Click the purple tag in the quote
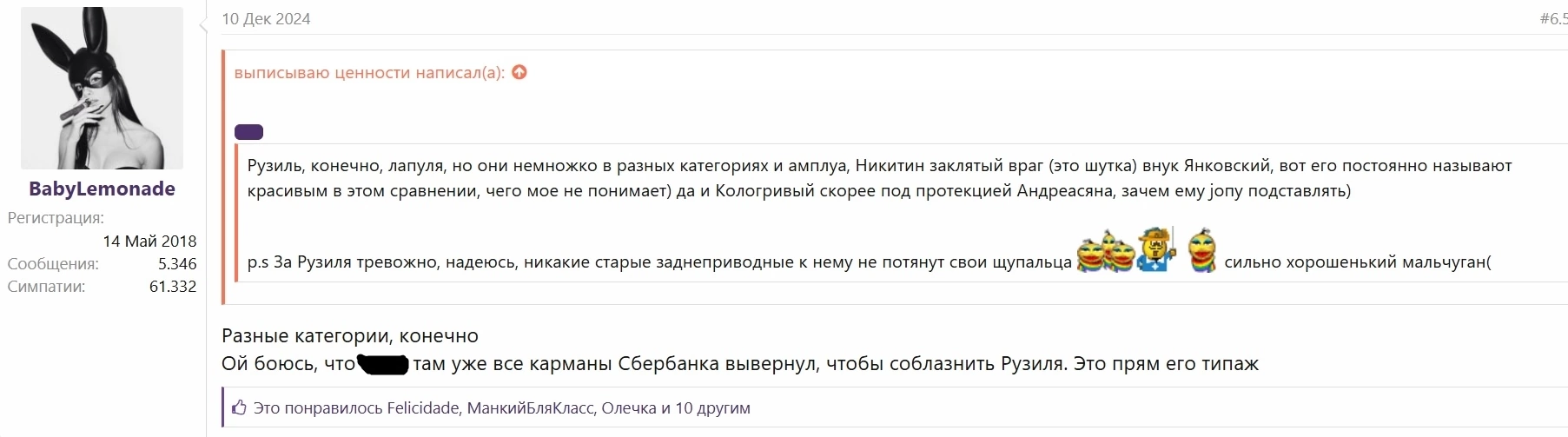Screen dimensions: 1568x437 pos(248,132)
